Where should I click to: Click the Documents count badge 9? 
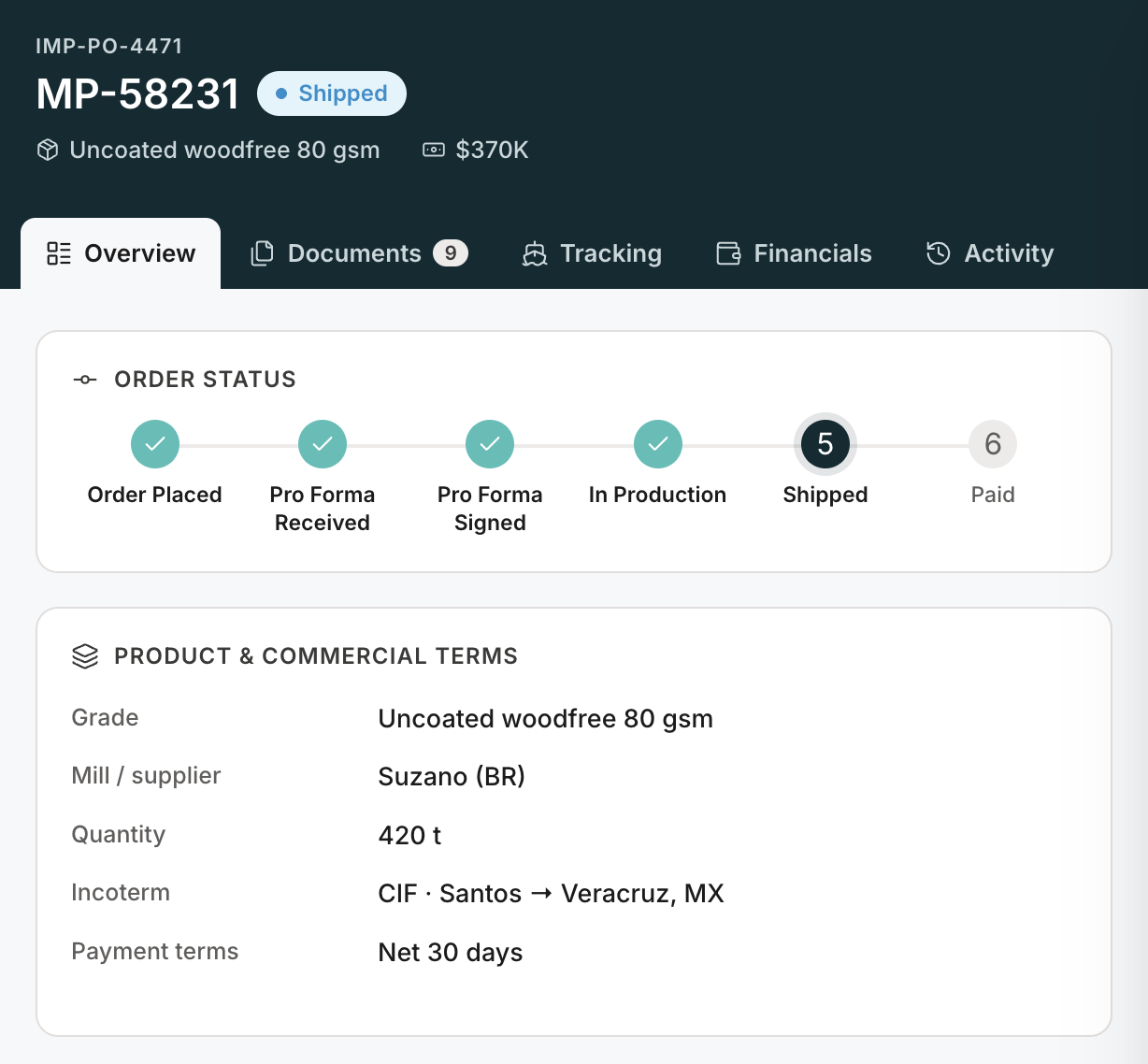point(451,253)
